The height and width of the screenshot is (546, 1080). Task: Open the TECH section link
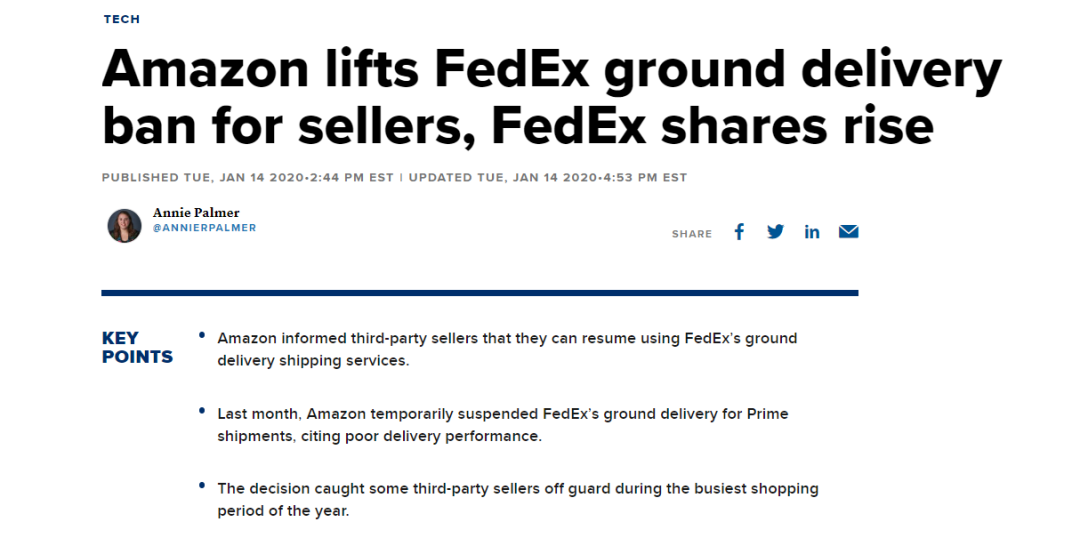click(x=122, y=19)
